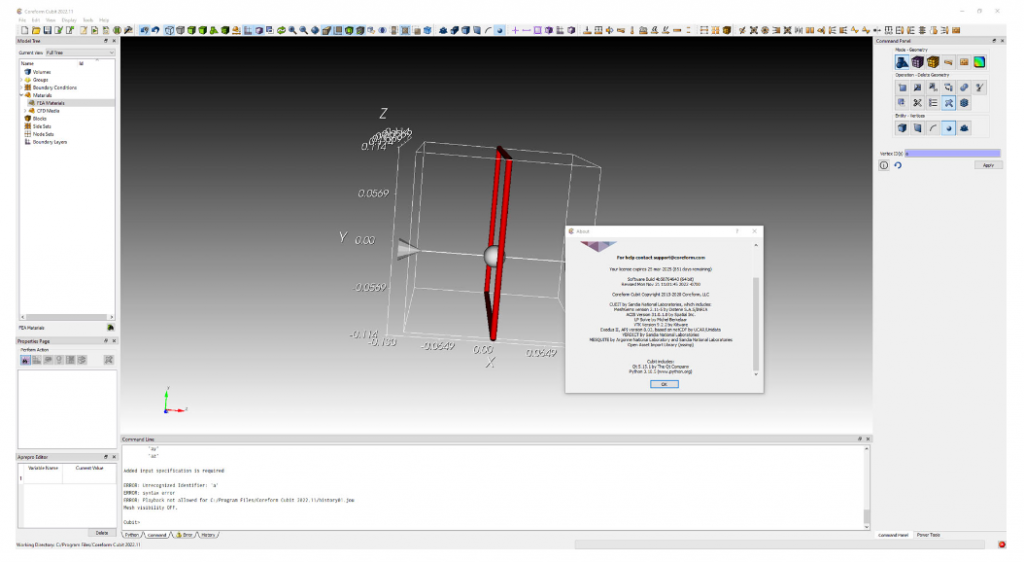Viewport: 1024px width, 562px height.
Task: Click the blue reset arrow beside info icon
Action: click(898, 165)
